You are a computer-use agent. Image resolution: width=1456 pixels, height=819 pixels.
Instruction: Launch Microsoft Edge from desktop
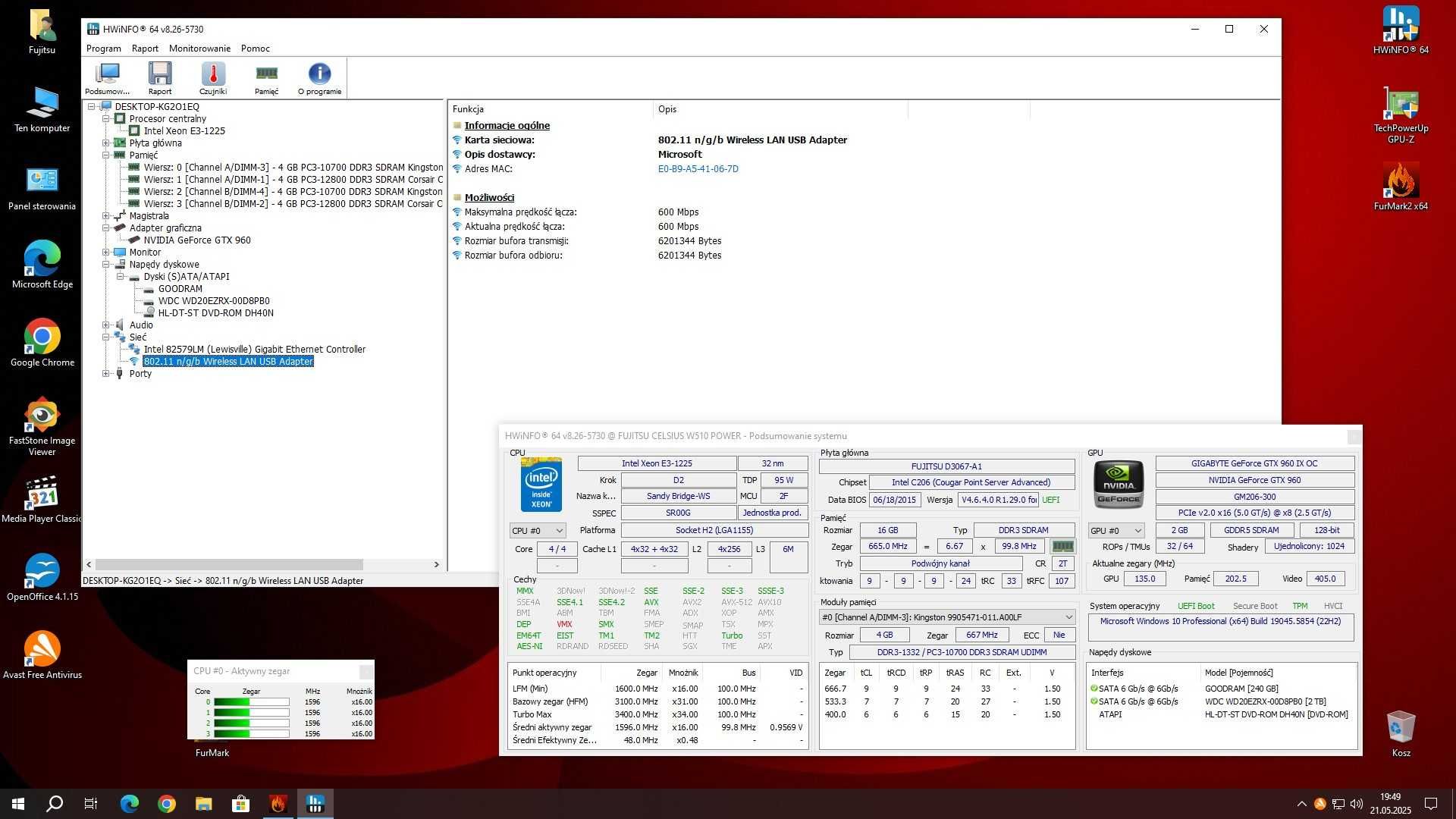[x=42, y=265]
